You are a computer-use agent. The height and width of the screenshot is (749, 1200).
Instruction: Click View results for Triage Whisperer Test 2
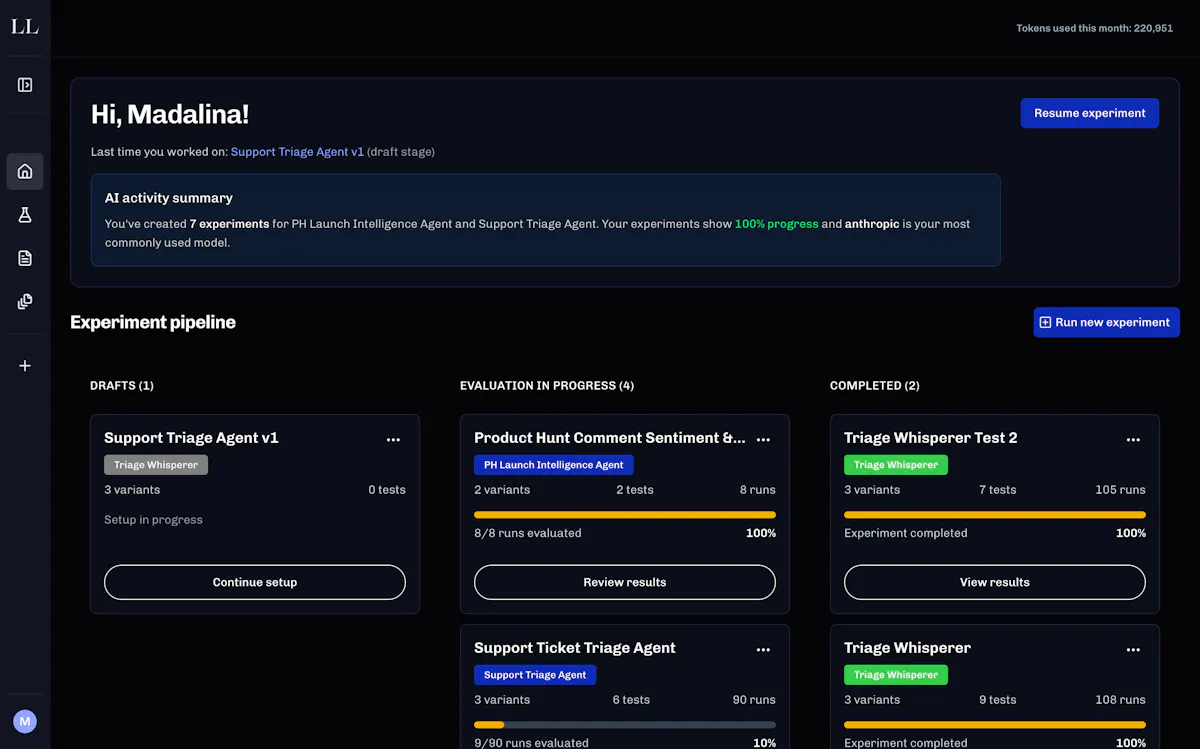(x=995, y=582)
